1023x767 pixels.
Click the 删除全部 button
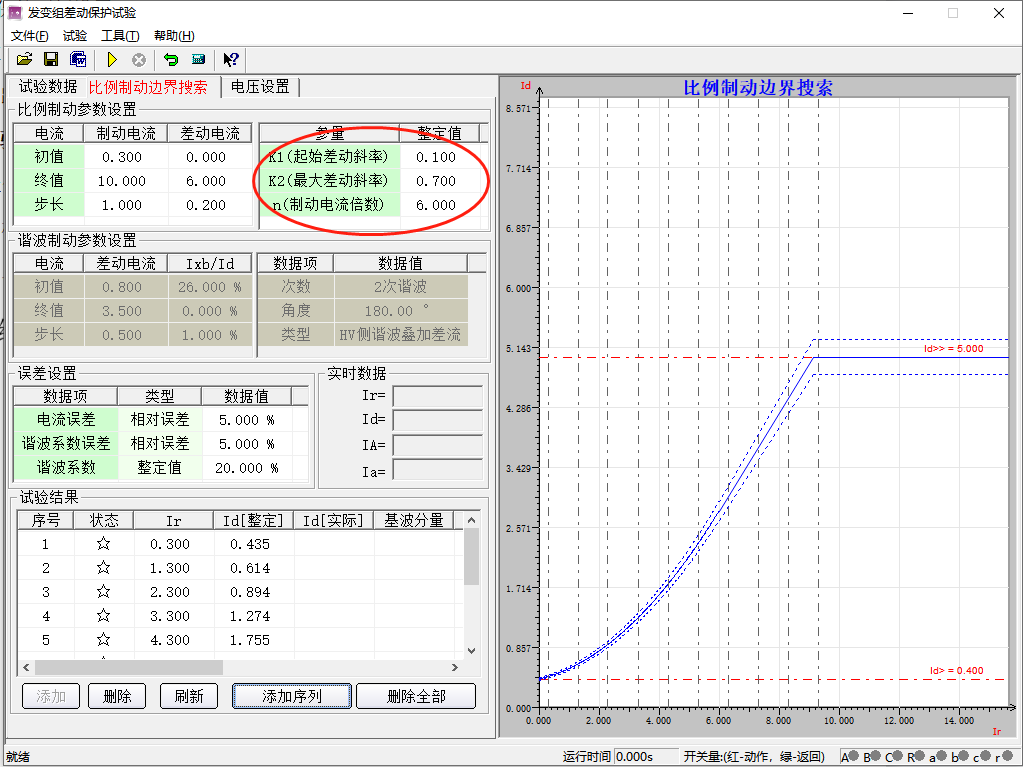[x=415, y=696]
